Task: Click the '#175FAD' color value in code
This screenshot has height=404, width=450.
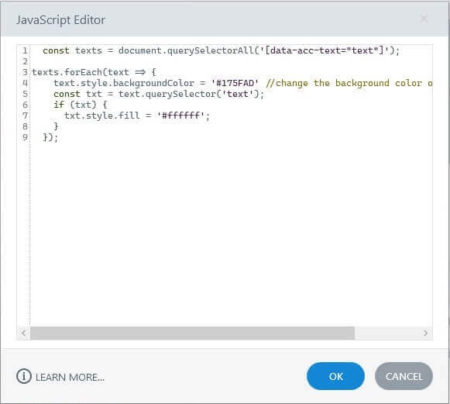Action: [x=235, y=83]
